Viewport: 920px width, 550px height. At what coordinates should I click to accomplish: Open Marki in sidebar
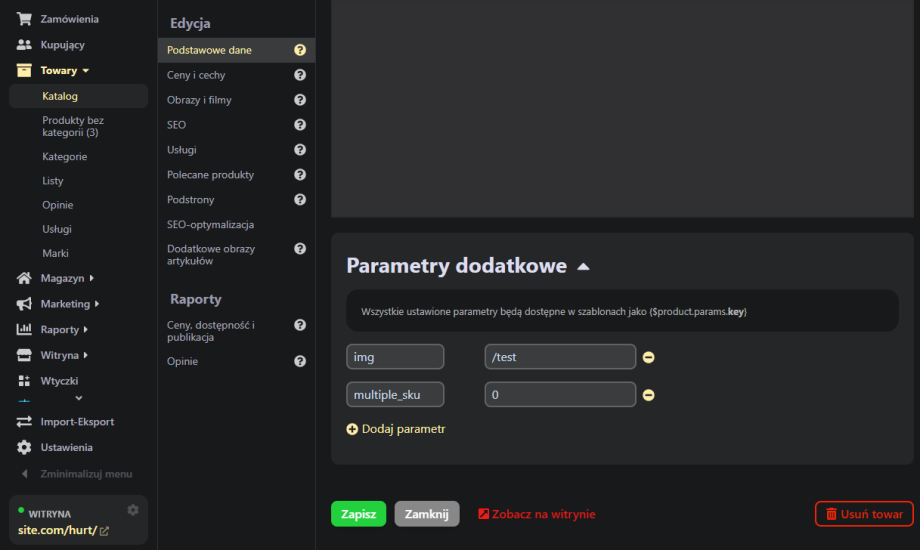[x=55, y=253]
